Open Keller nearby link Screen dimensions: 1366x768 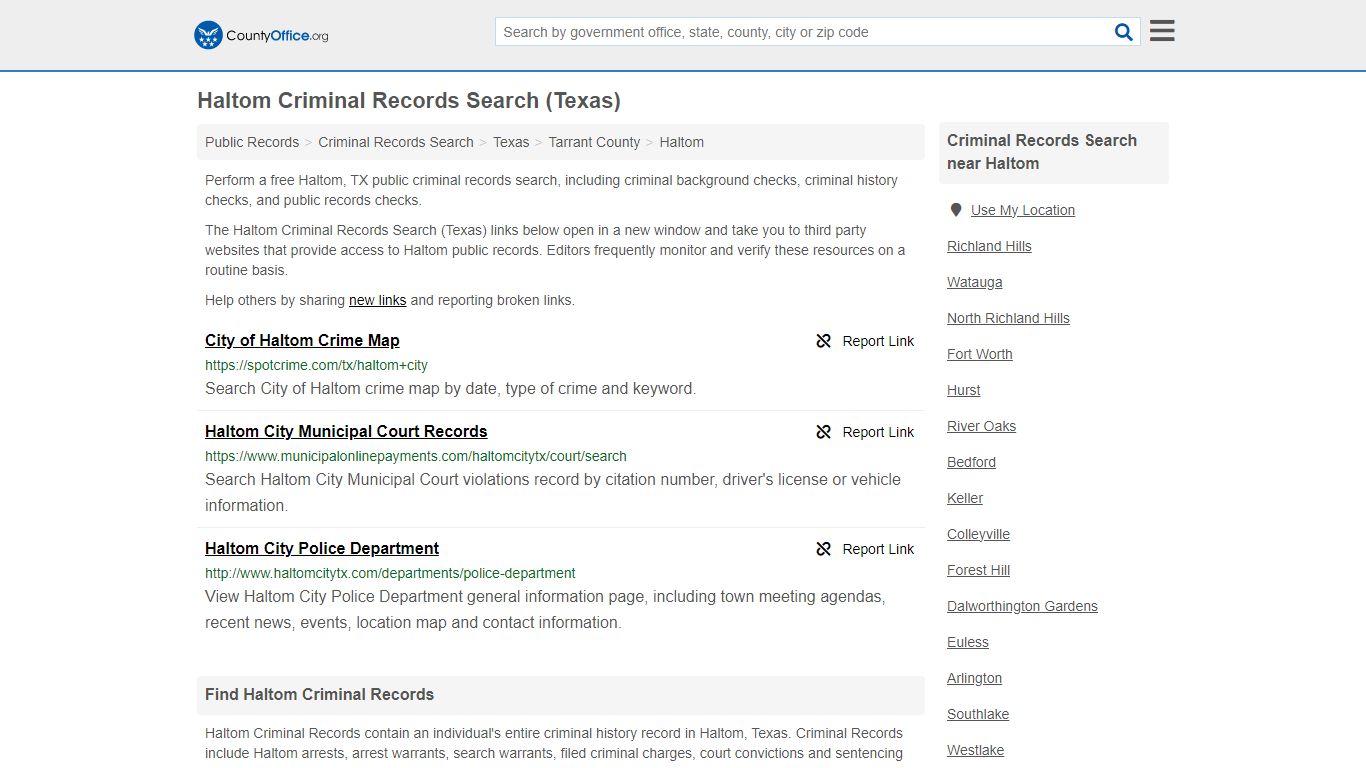[x=965, y=498]
